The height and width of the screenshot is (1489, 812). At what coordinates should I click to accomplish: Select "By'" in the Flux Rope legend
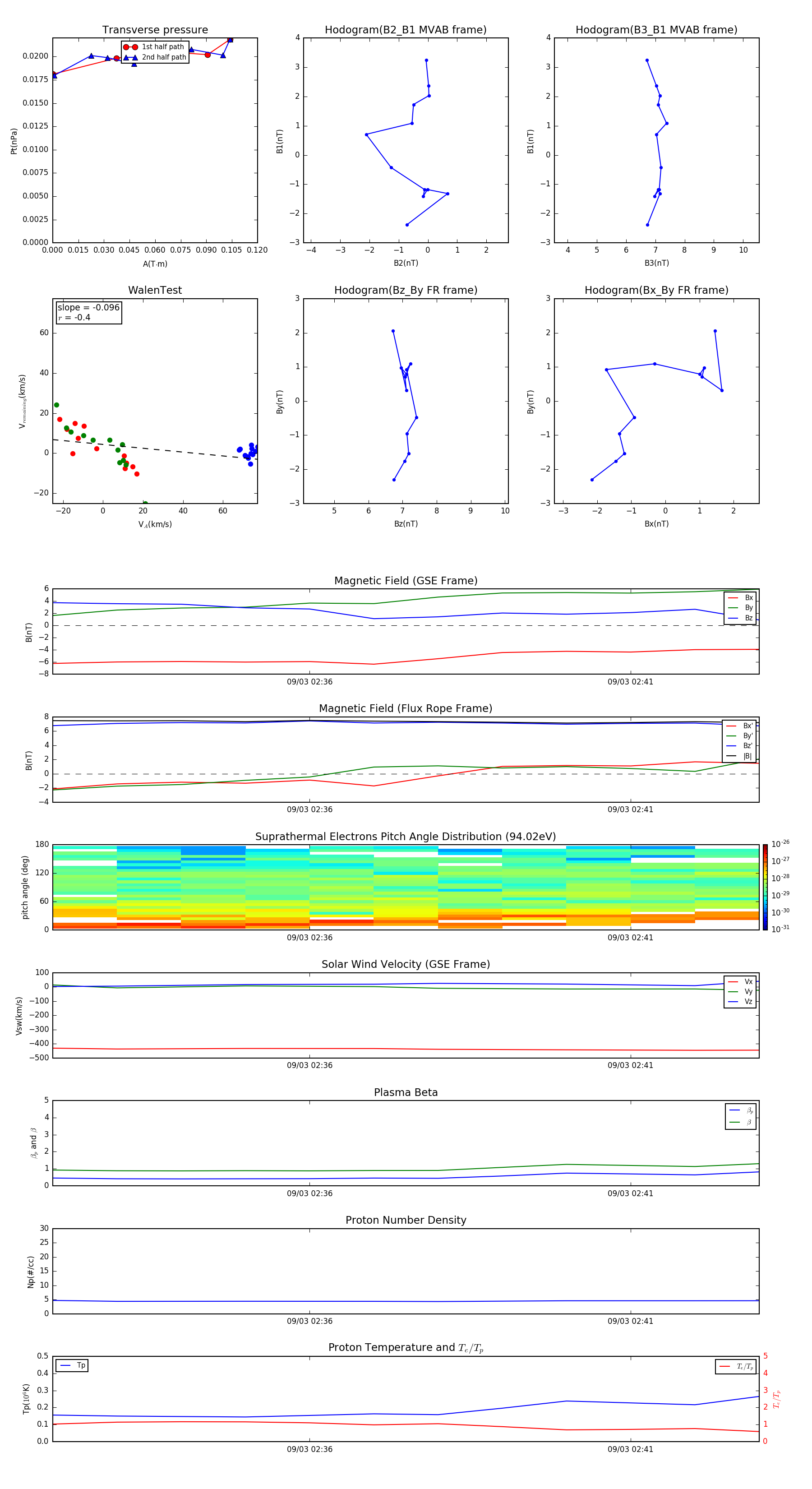click(x=740, y=736)
